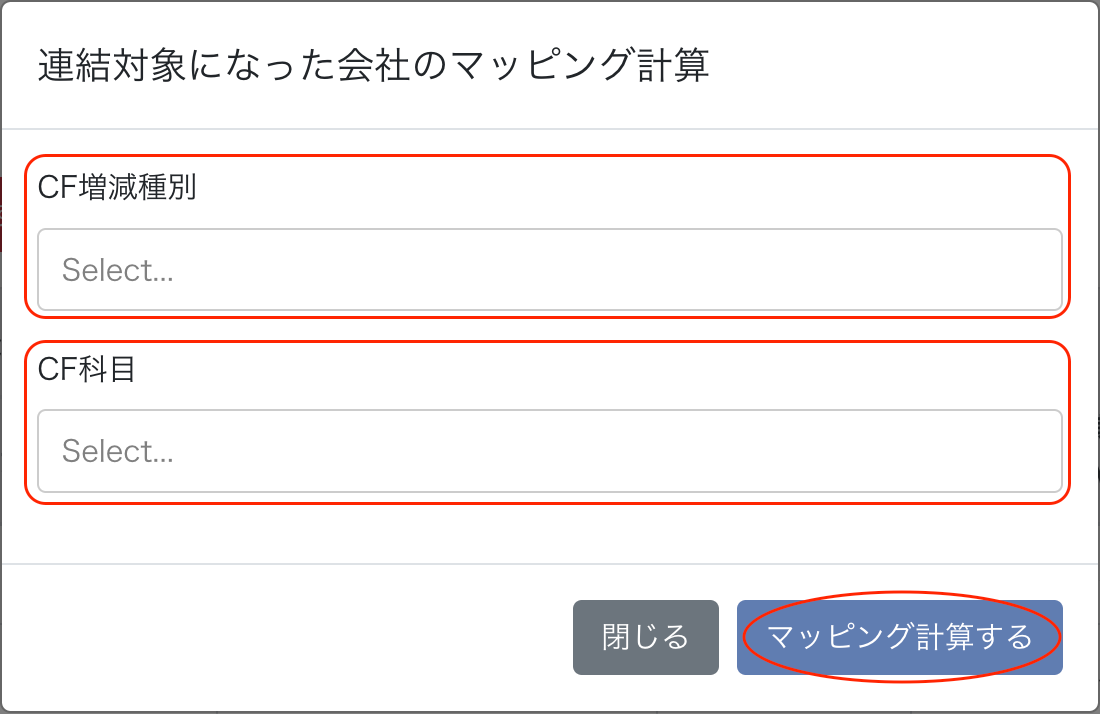Image resolution: width=1100 pixels, height=714 pixels.
Task: Expand the CF増減種別 select box
Action: 549,270
